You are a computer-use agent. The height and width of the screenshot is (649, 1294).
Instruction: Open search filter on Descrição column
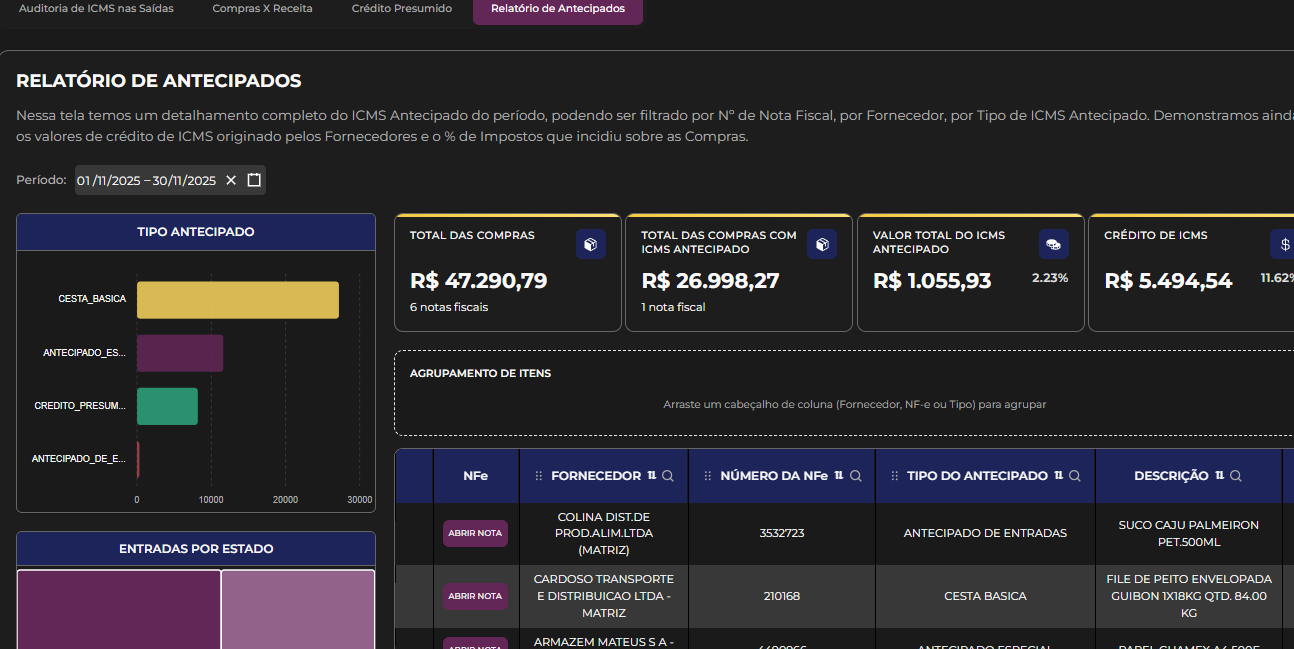point(1236,476)
